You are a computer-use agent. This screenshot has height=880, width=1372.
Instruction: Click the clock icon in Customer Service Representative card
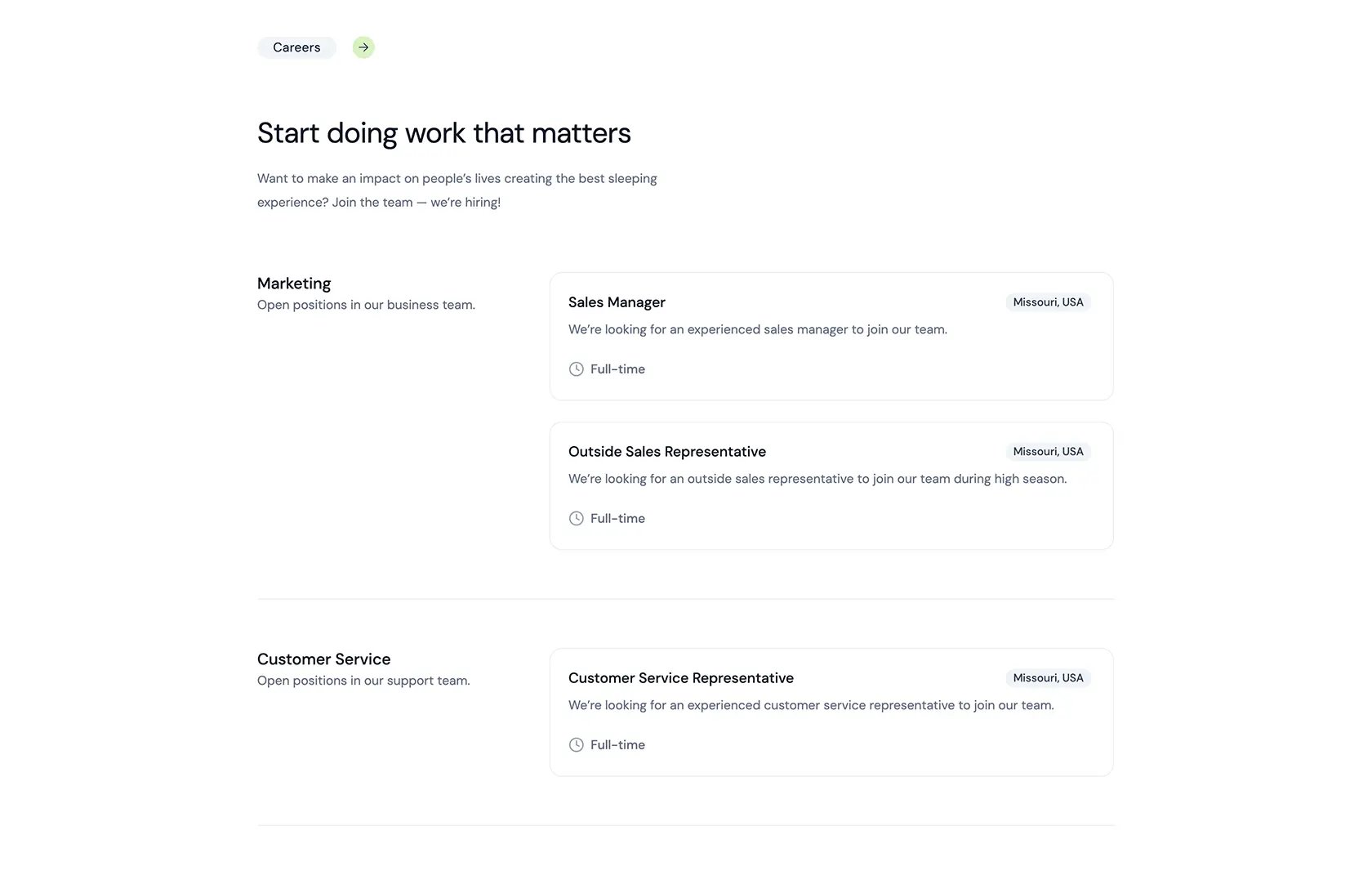(577, 745)
